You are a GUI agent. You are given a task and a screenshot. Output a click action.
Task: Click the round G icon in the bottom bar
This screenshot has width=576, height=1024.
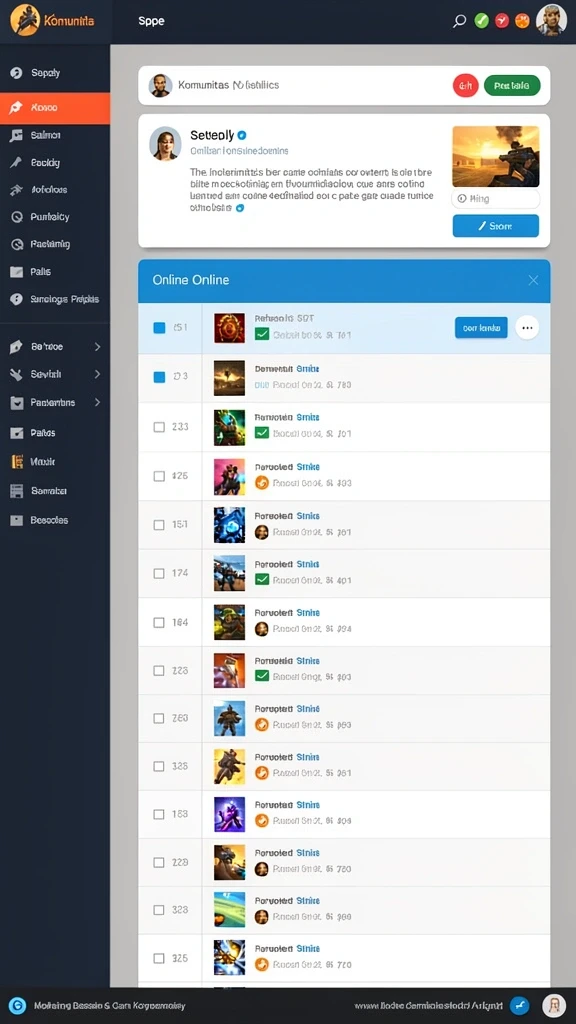[x=18, y=1005]
